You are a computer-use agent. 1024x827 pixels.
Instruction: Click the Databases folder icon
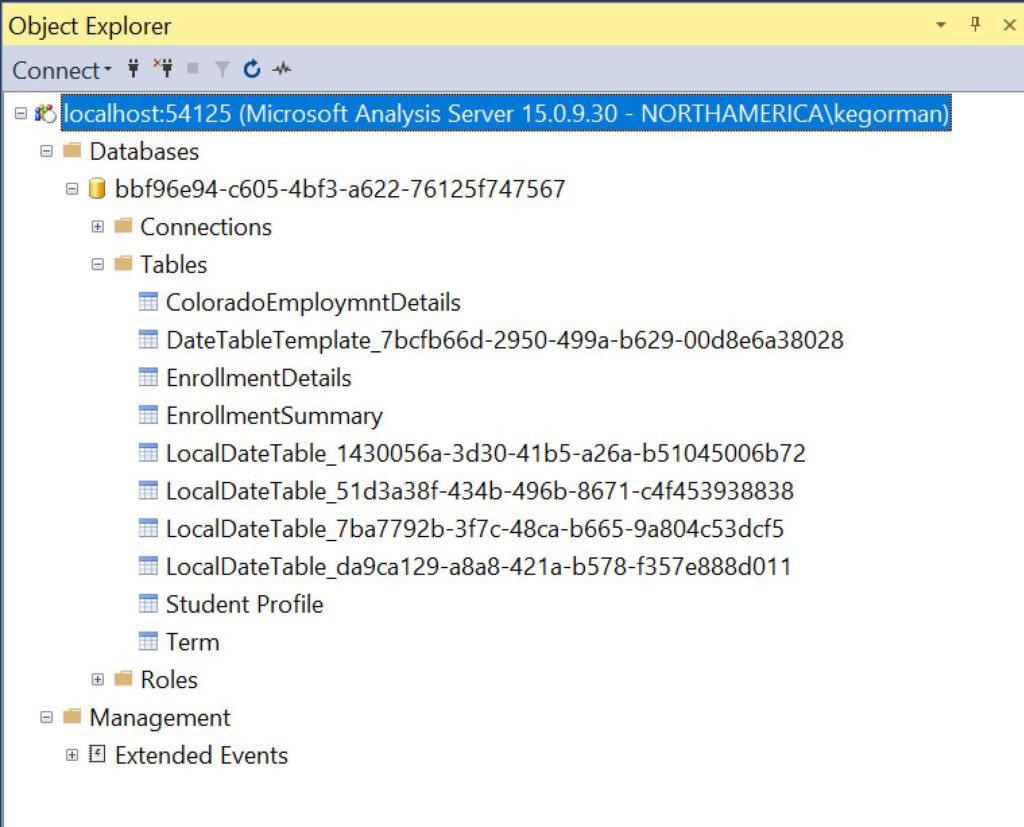[72, 150]
